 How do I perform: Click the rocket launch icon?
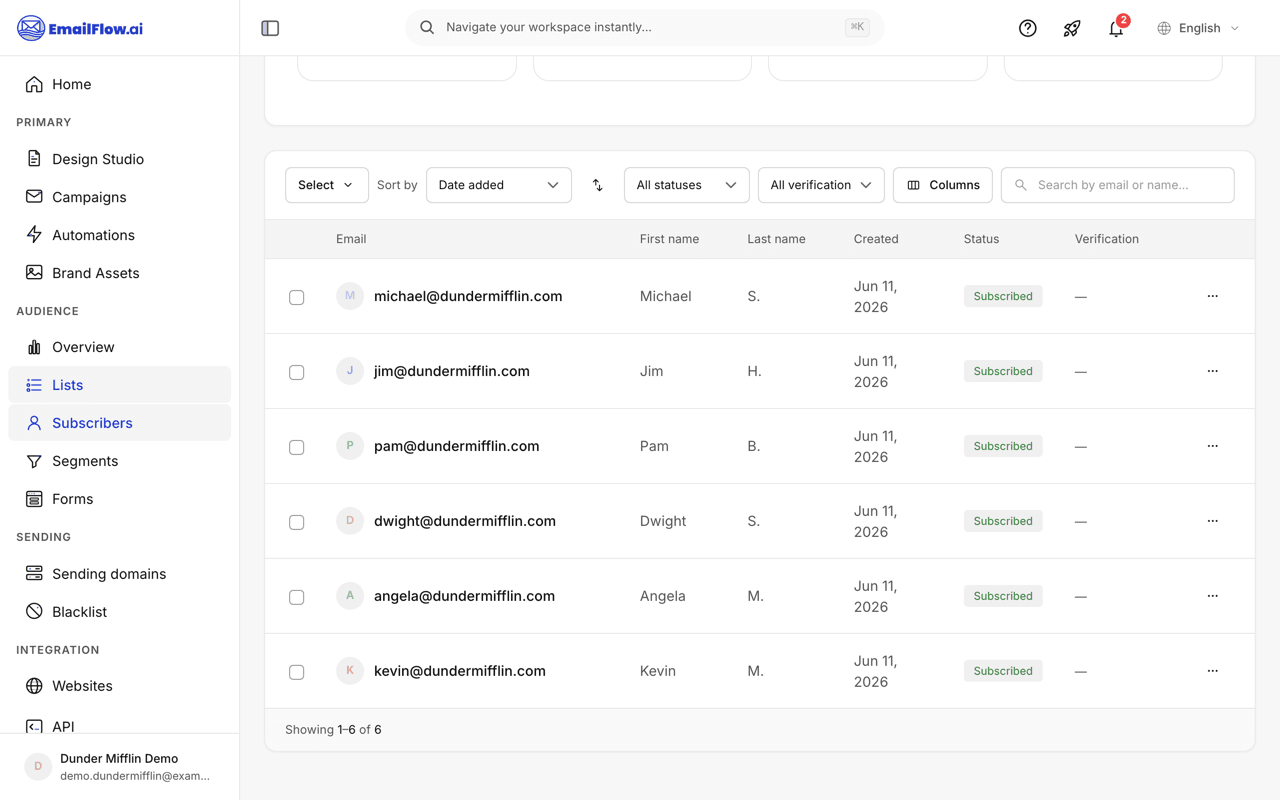tap(1072, 28)
